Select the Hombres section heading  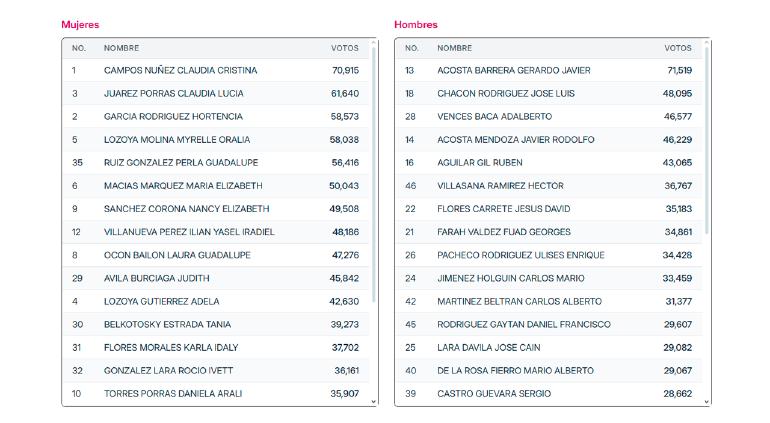[415, 25]
